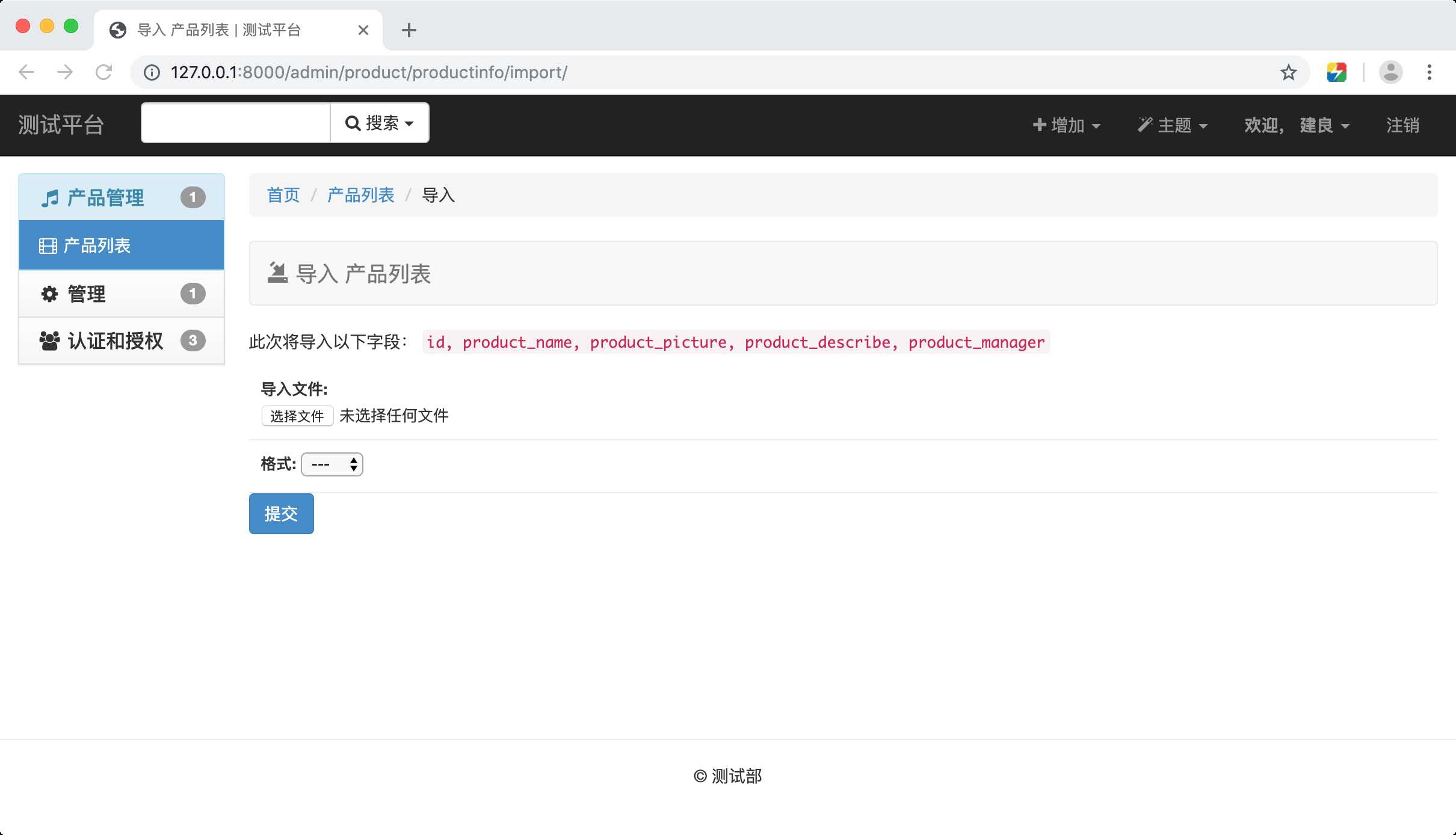1456x835 pixels.
Task: Click the 导入 breadcrumb text
Action: coord(439,195)
